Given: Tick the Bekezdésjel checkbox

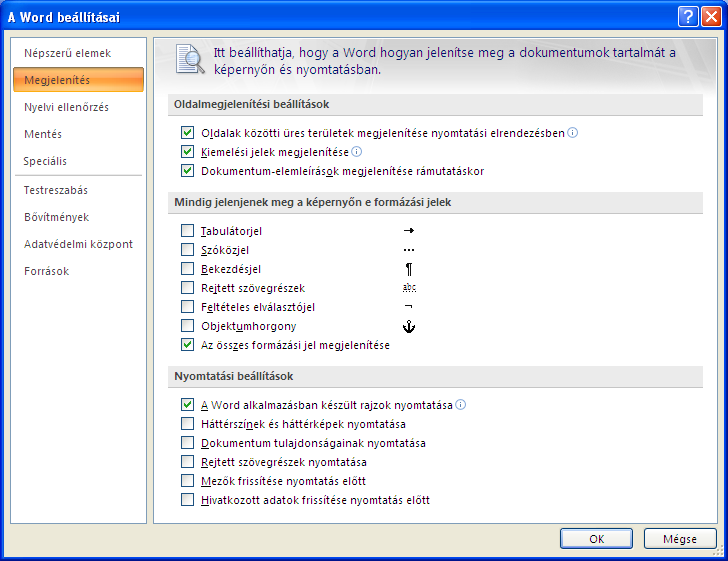Looking at the screenshot, I should pyautogui.click(x=187, y=269).
